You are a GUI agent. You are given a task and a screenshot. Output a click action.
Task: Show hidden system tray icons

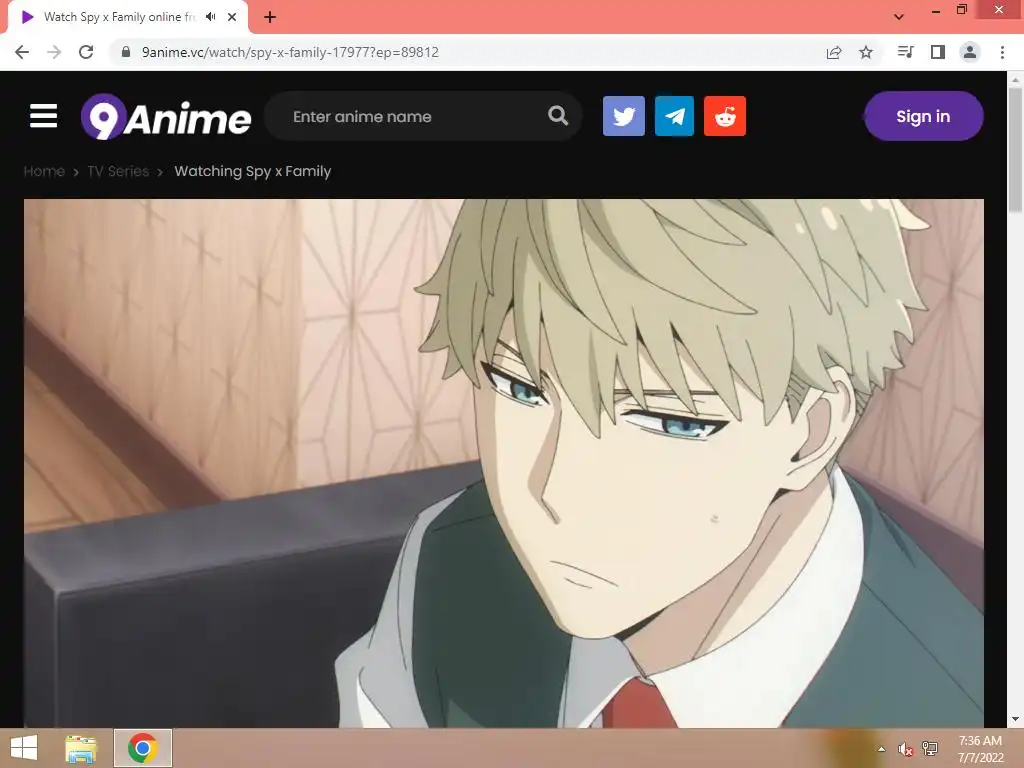pos(882,748)
